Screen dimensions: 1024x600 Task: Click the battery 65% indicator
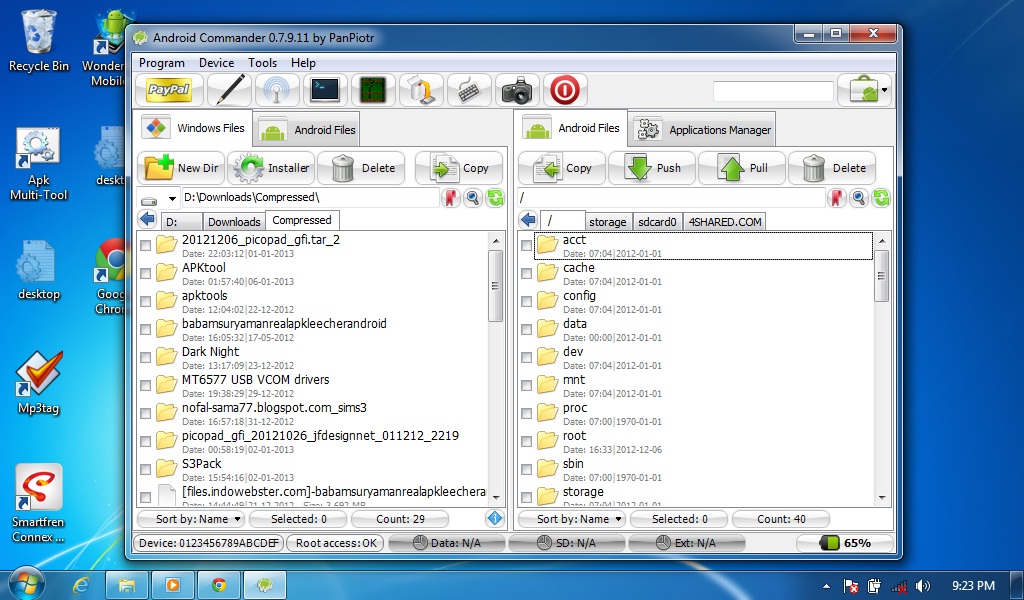(844, 543)
